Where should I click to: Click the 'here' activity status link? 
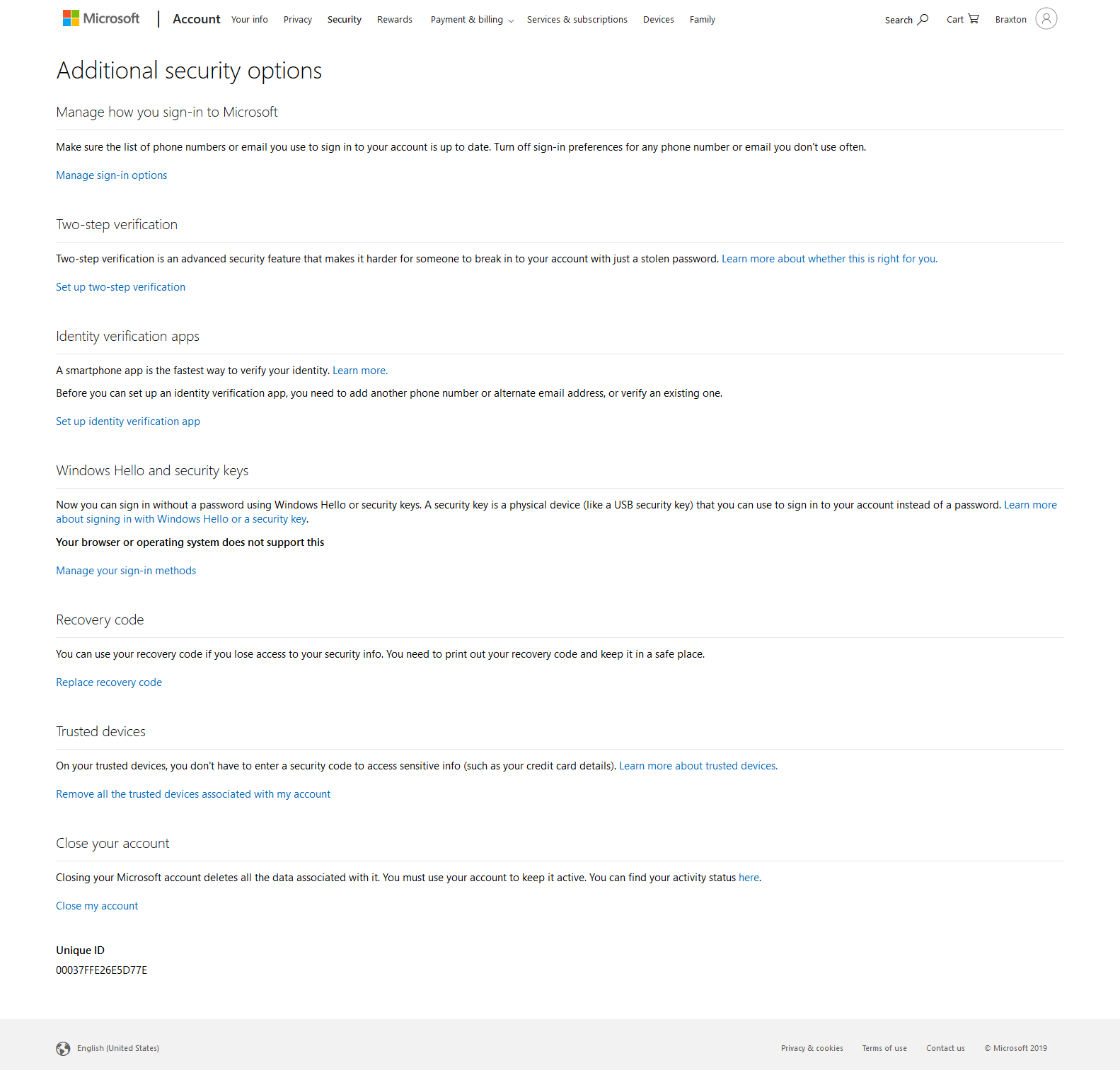point(749,878)
